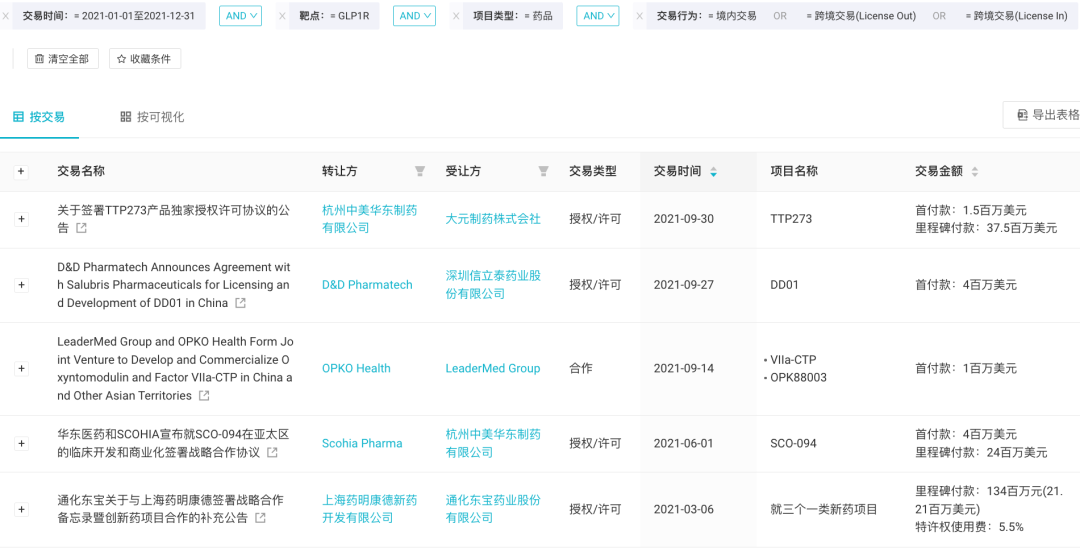The width and height of the screenshot is (1080, 548).
Task: Open external link for D&D Pharmatech announcement
Action: tap(240, 303)
